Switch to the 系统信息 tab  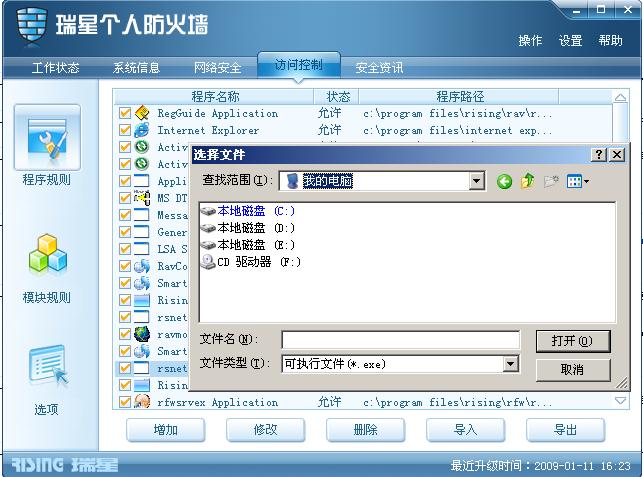[136, 67]
